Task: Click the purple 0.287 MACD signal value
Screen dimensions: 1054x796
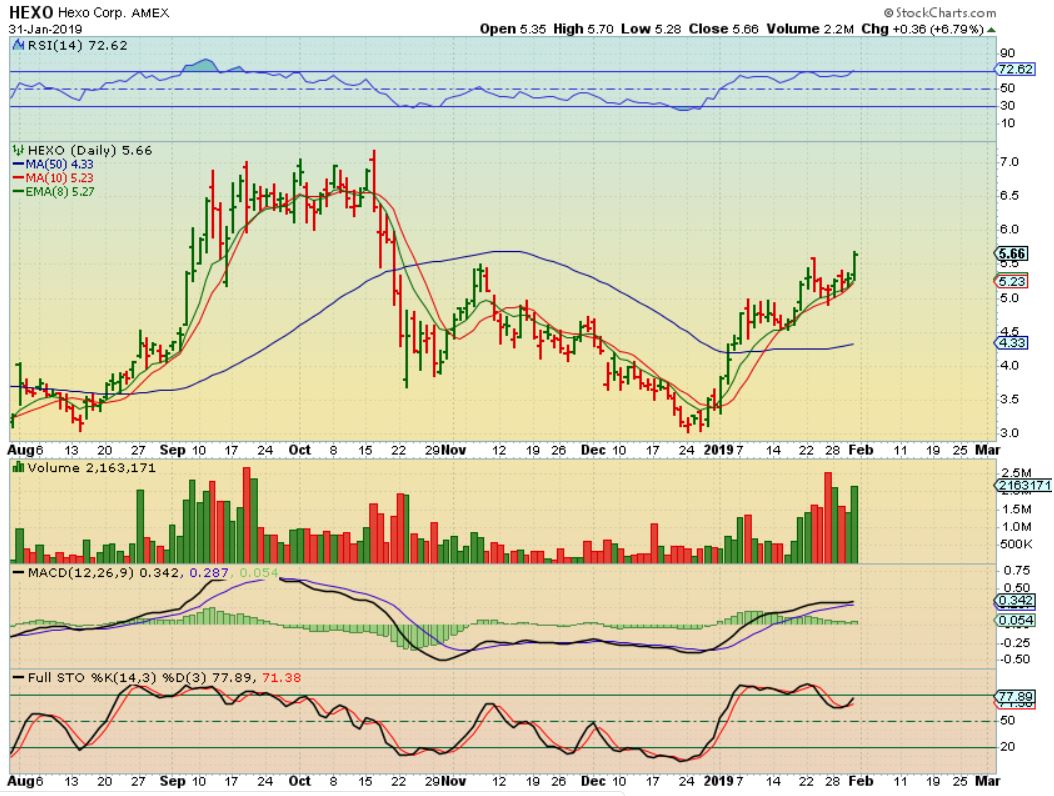Action: [209, 573]
